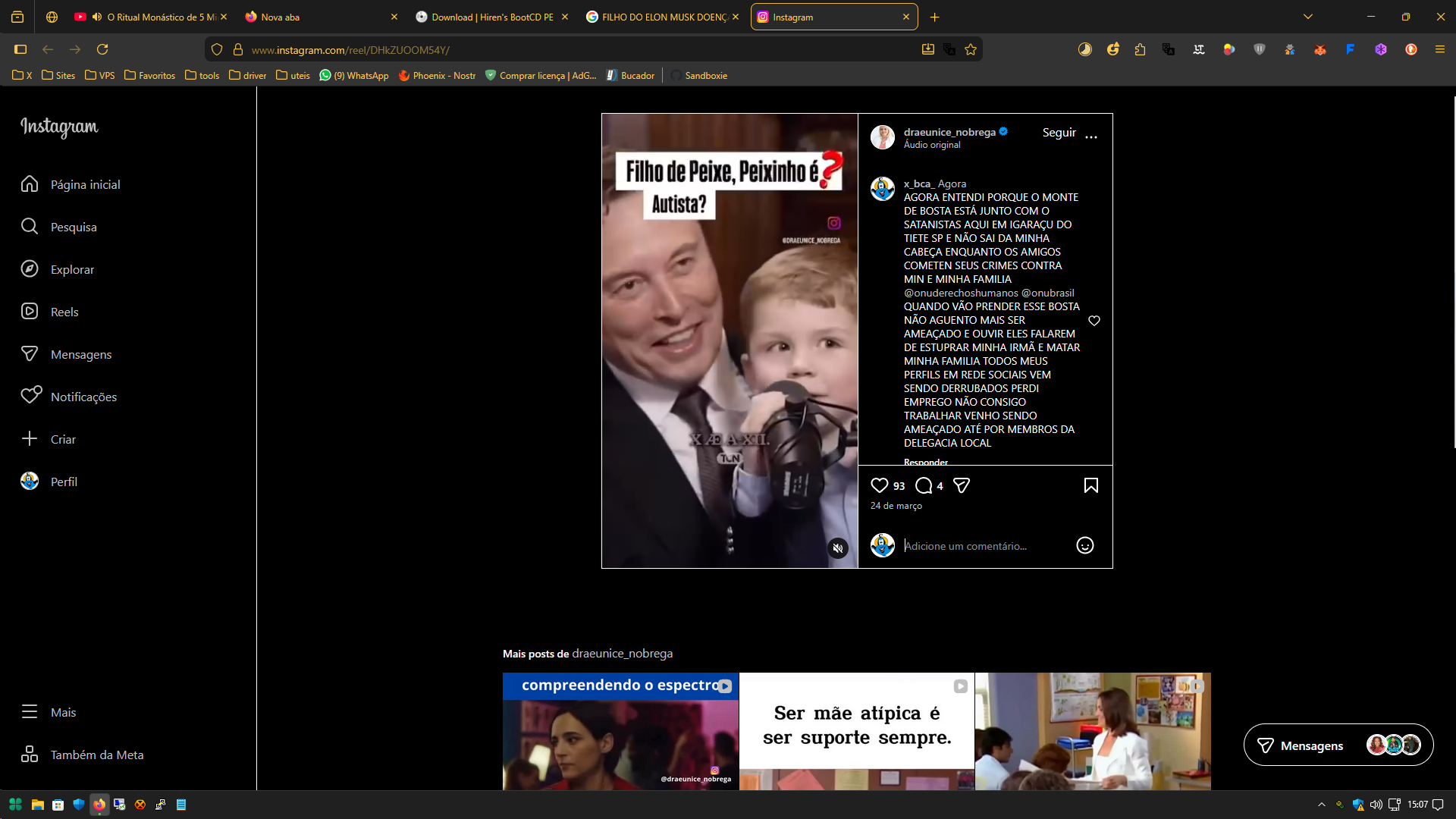1456x819 pixels.
Task: Open the emoji picker in comment box
Action: (1084, 545)
